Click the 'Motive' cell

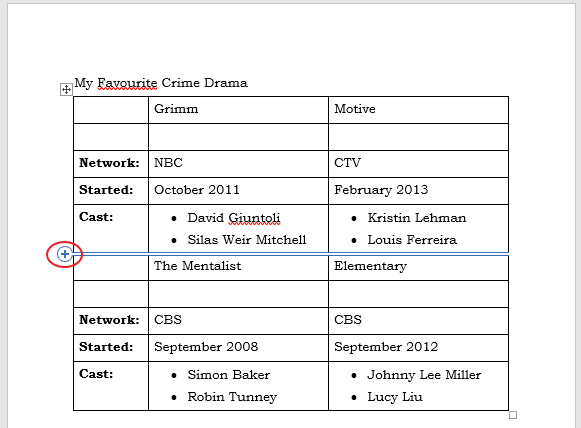(418, 110)
